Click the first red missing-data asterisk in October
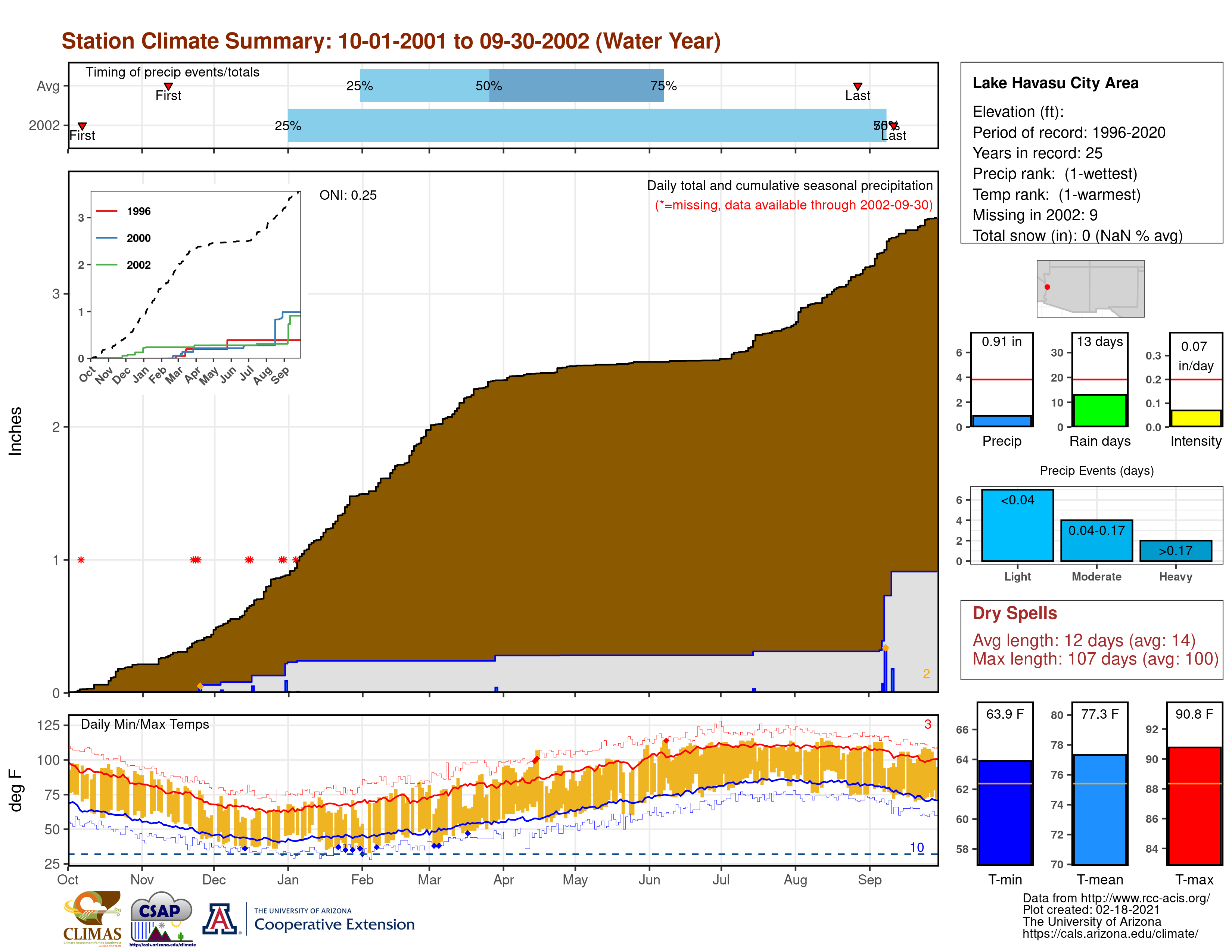Viewport: 1232px width, 952px height. [x=81, y=560]
